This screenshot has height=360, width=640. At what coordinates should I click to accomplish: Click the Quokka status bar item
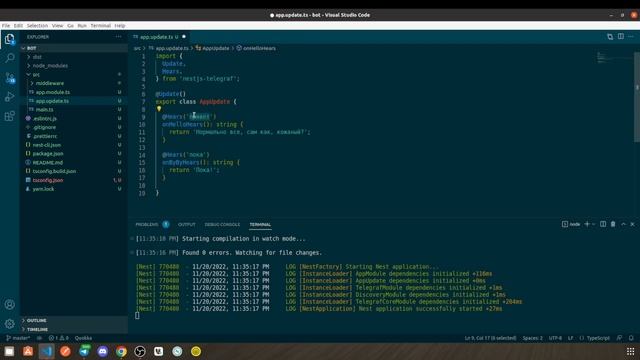(x=83, y=338)
